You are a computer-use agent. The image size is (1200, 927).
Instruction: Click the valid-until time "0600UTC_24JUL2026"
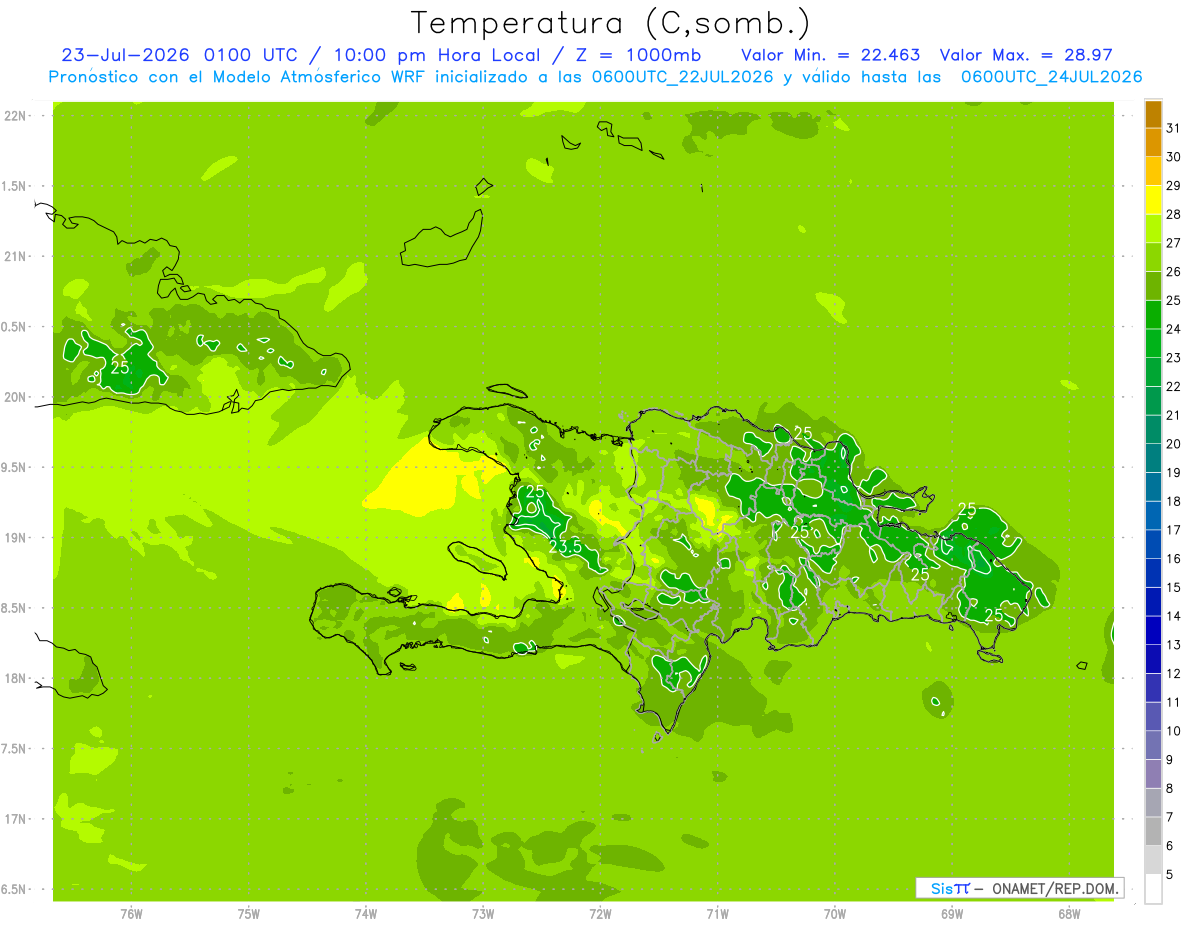pyautogui.click(x=1051, y=77)
